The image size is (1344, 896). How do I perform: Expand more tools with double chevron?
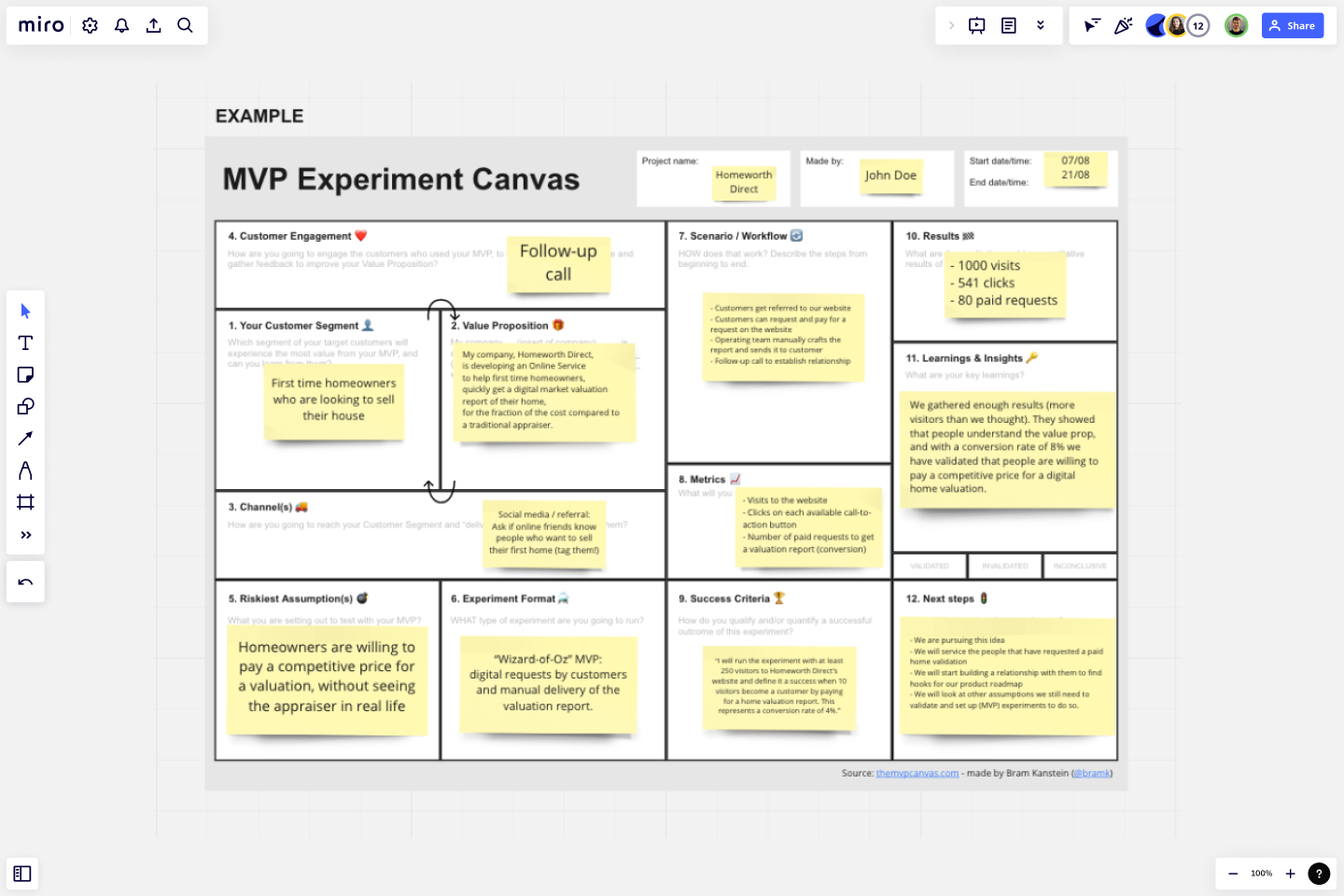[25, 534]
